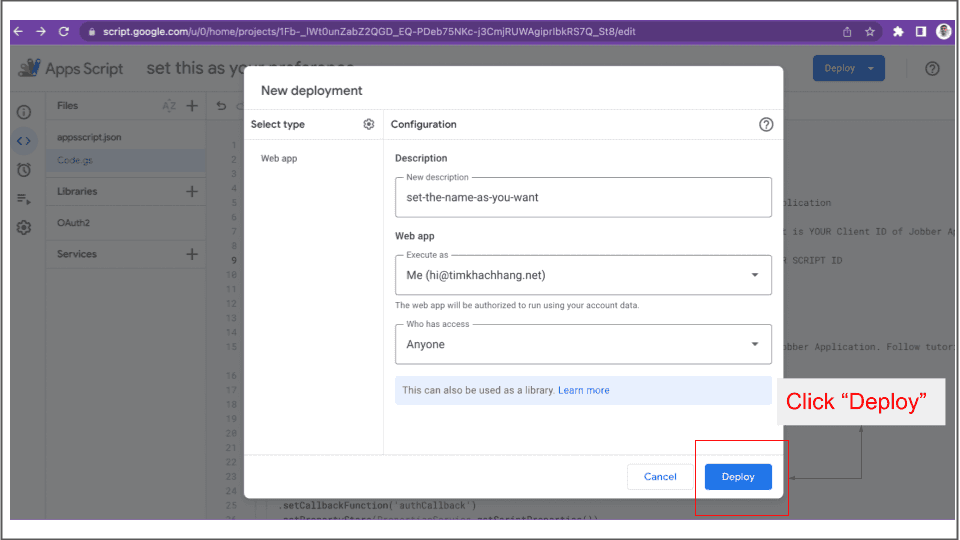Click the Select type gear icon
The width and height of the screenshot is (960, 540).
tap(368, 124)
